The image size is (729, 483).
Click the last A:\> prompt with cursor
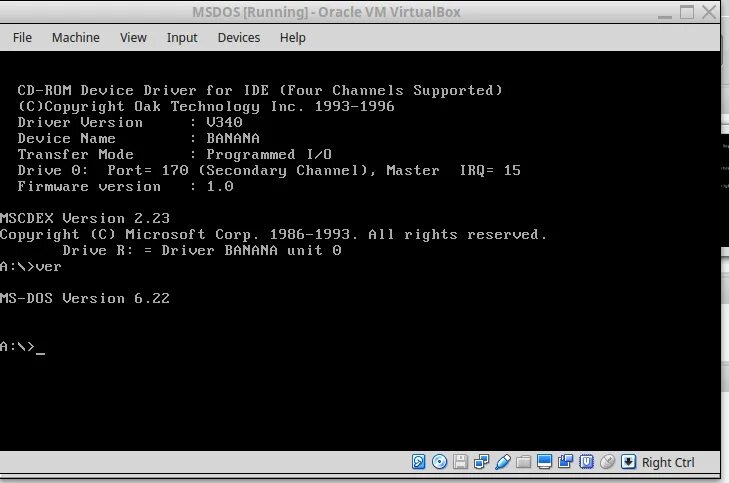[22, 347]
